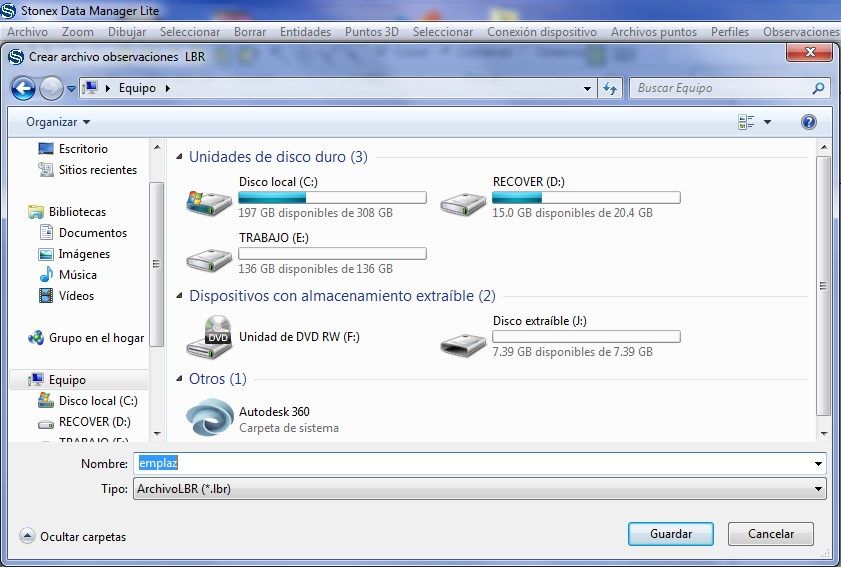The image size is (841, 567).
Task: Click 197 GB disponibles de 308 GB text
Action: [315, 213]
